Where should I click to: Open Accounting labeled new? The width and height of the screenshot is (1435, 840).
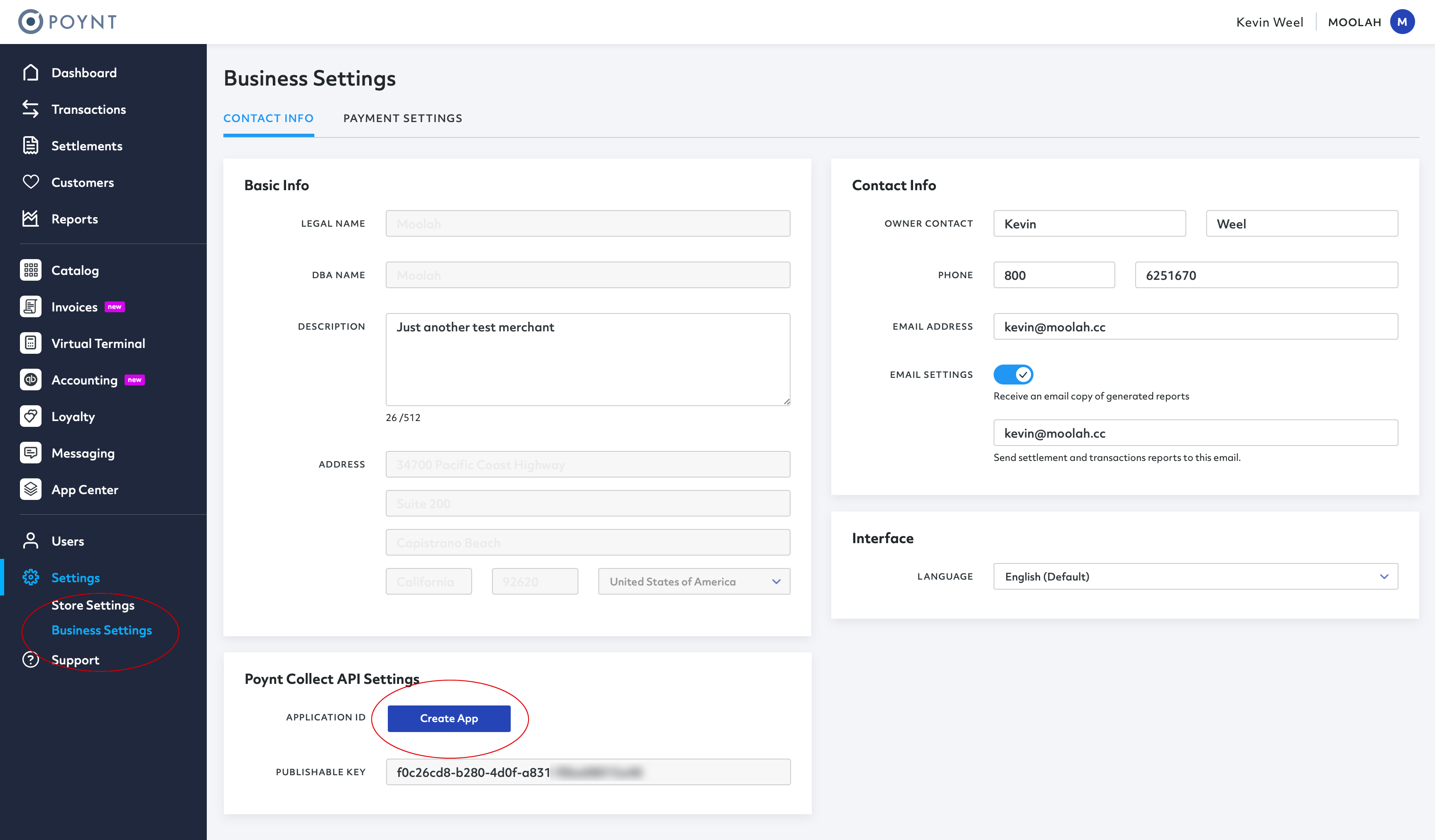click(84, 380)
